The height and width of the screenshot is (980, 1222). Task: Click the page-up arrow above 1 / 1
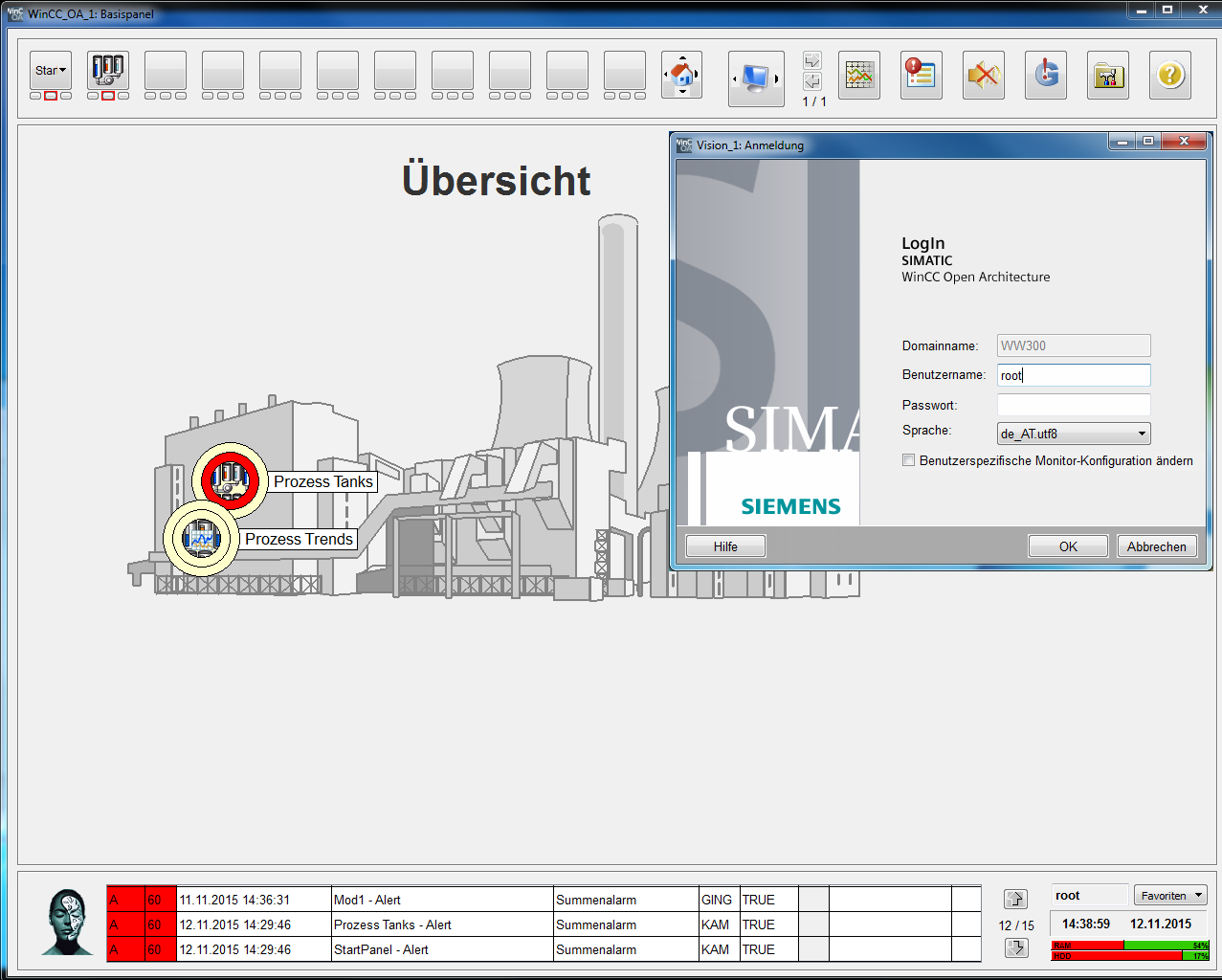tap(812, 60)
